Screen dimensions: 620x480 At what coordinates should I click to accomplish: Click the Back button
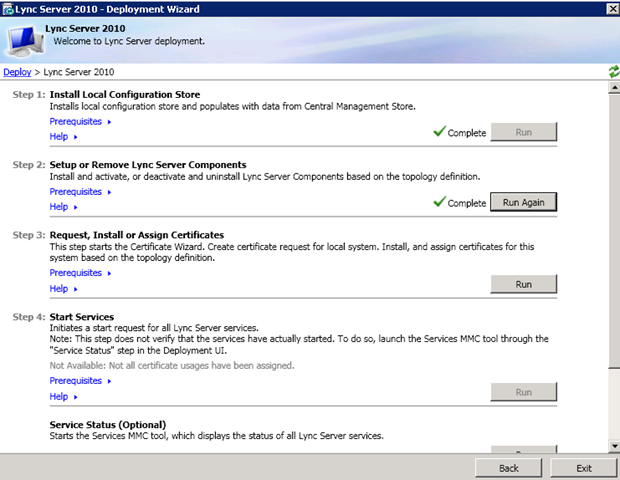click(508, 468)
